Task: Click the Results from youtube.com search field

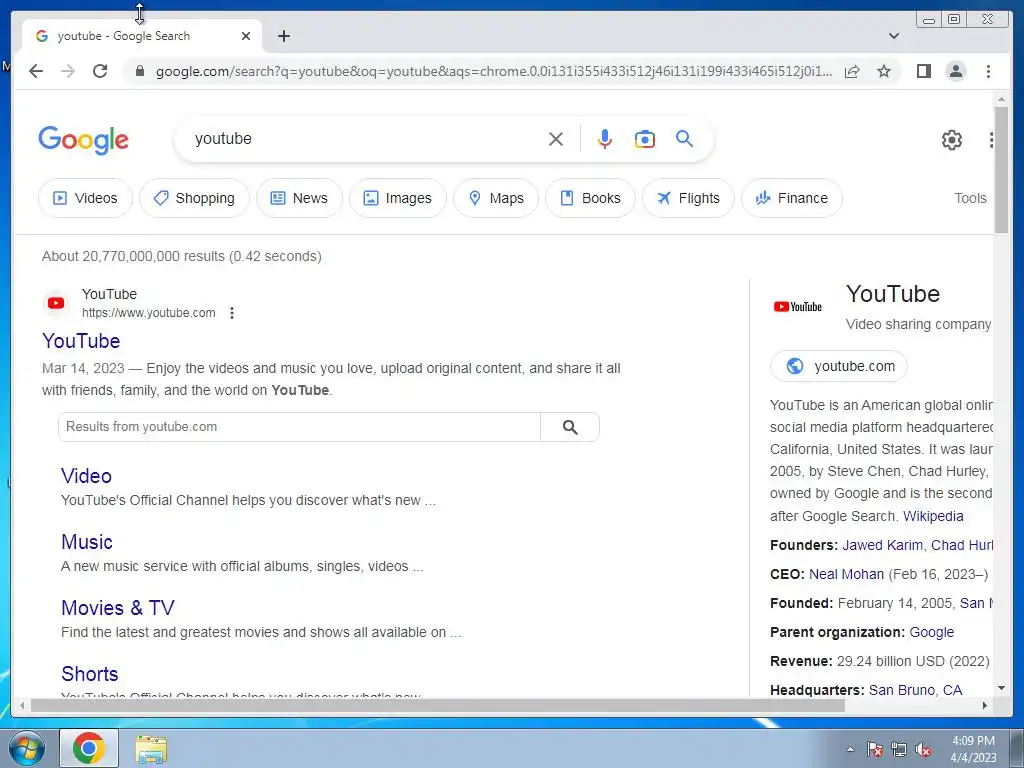Action: click(x=299, y=426)
